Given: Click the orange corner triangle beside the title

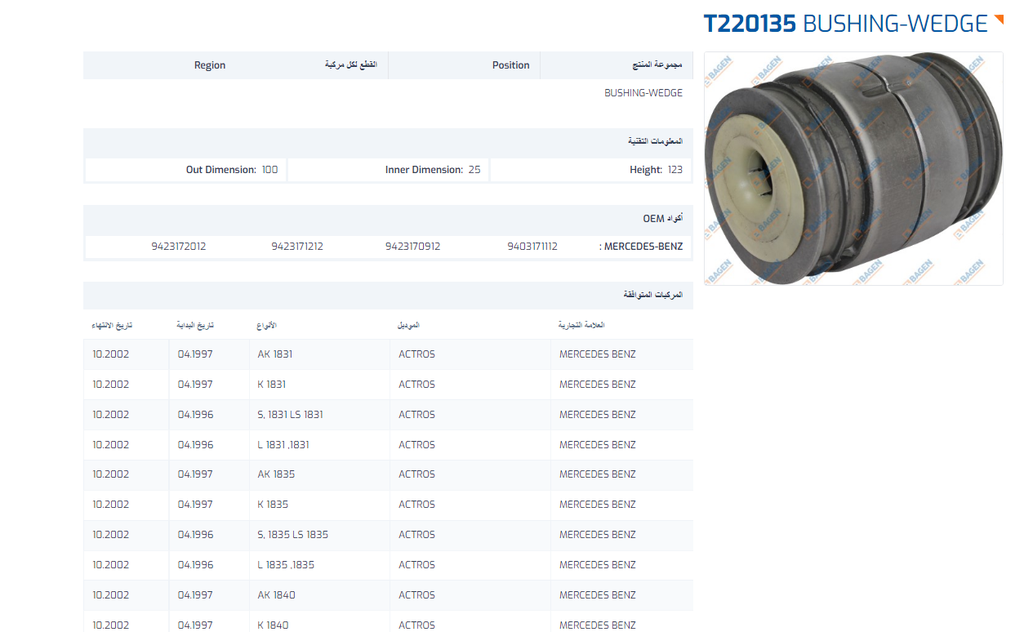Looking at the screenshot, I should (999, 20).
